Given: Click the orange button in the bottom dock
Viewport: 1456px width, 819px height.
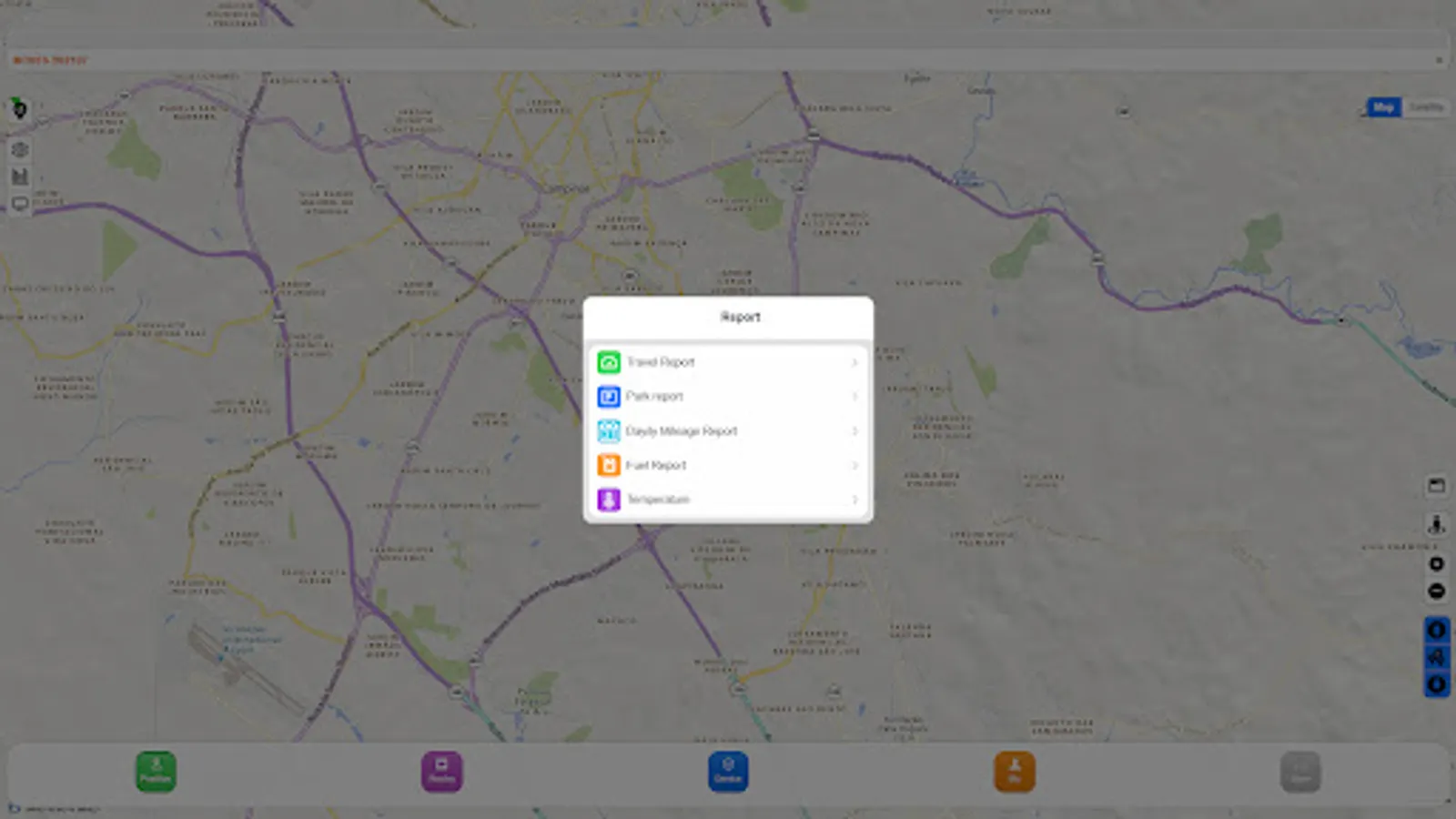Looking at the screenshot, I should pos(1015,772).
